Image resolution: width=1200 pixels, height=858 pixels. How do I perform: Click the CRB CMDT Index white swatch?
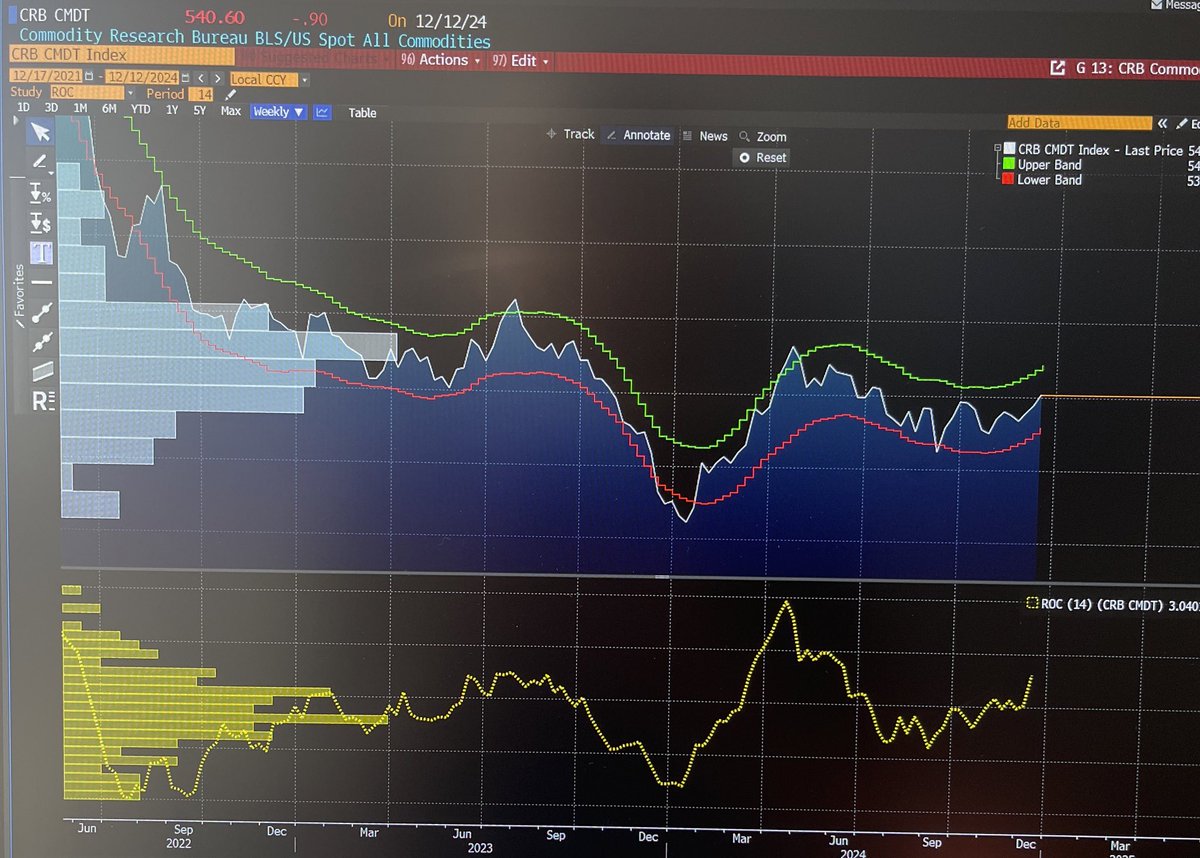tap(1009, 148)
